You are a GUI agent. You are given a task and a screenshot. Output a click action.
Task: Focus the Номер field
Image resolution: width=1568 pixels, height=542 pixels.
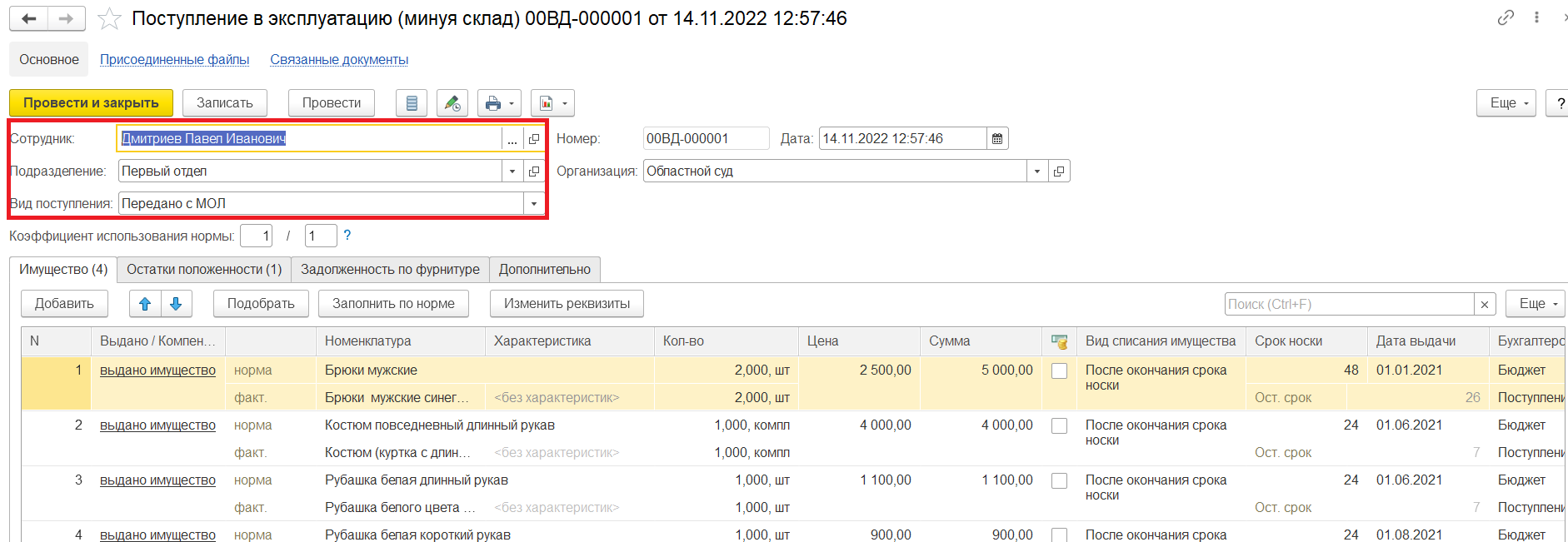tap(707, 139)
